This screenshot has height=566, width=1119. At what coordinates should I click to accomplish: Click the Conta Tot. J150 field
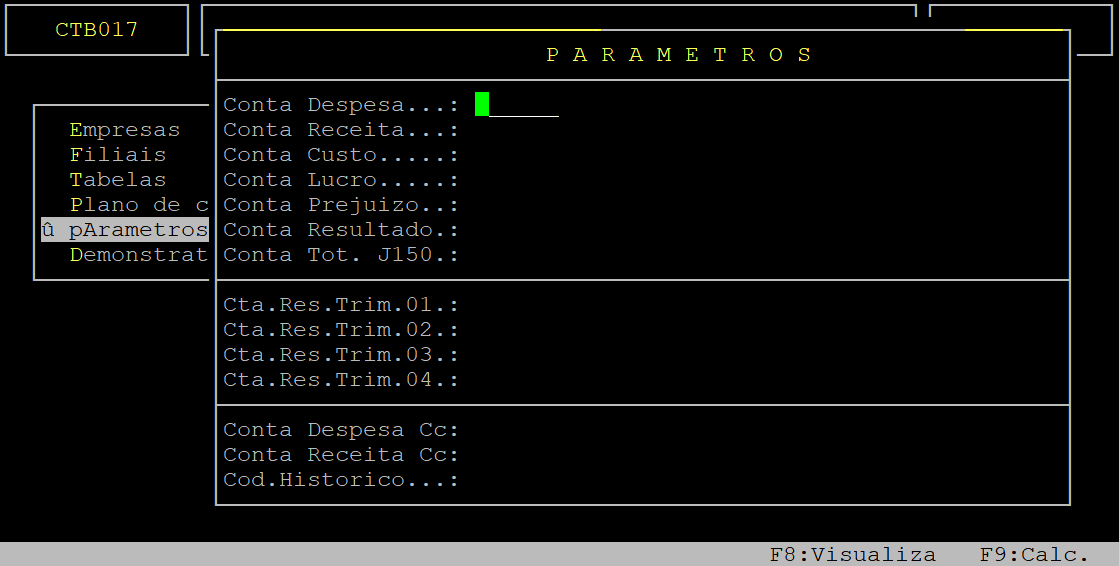[x=517, y=255]
